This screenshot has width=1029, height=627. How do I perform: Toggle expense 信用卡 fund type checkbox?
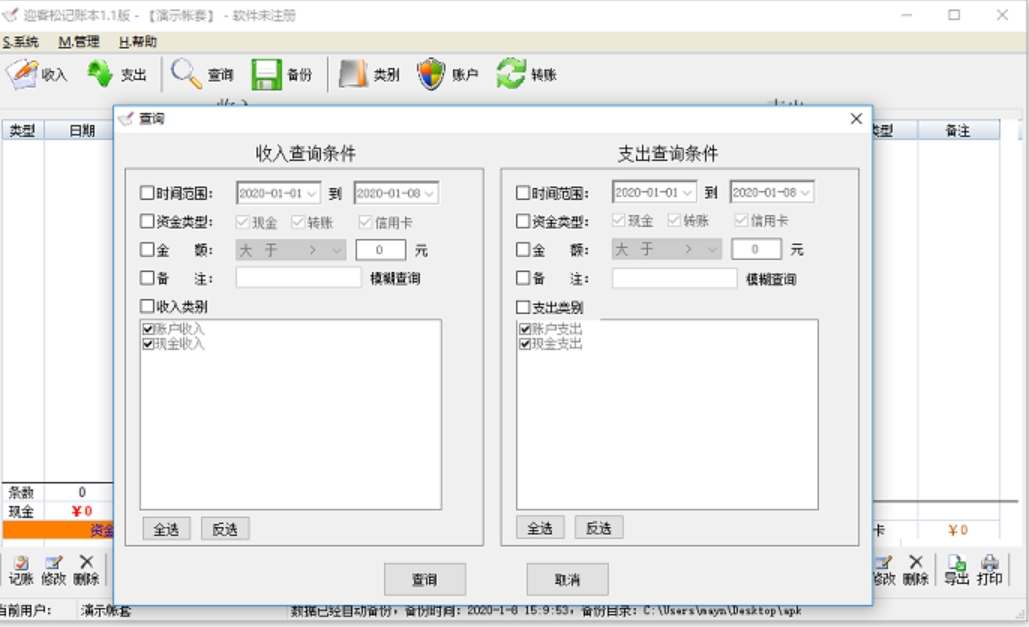[741, 220]
